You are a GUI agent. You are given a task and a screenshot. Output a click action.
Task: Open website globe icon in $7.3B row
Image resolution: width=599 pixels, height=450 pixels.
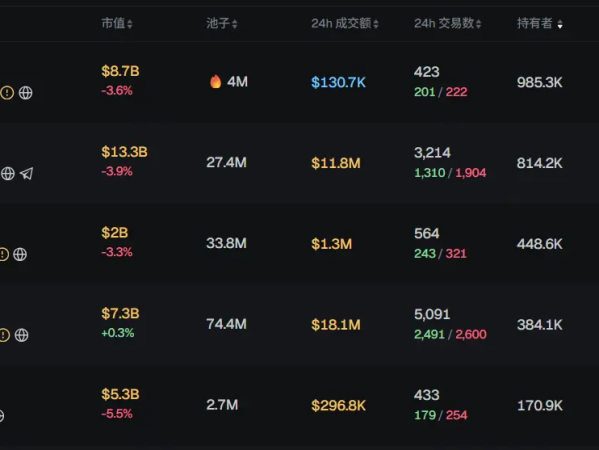(21, 335)
